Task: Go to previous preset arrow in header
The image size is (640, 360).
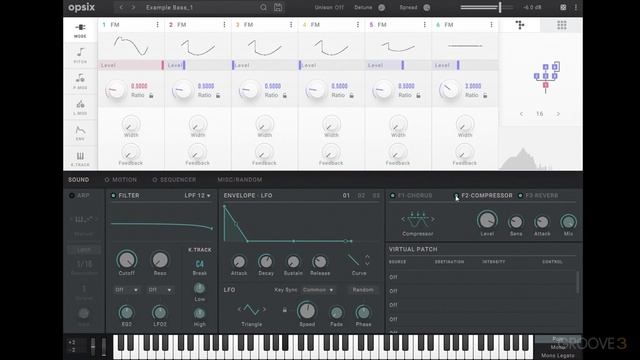Action: click(x=121, y=7)
